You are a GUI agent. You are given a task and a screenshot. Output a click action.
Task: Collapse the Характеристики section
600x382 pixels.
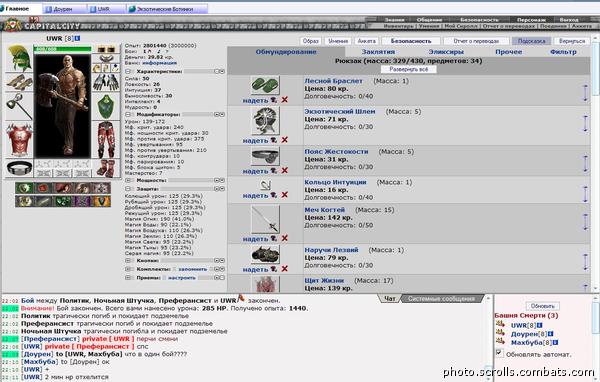coord(128,72)
